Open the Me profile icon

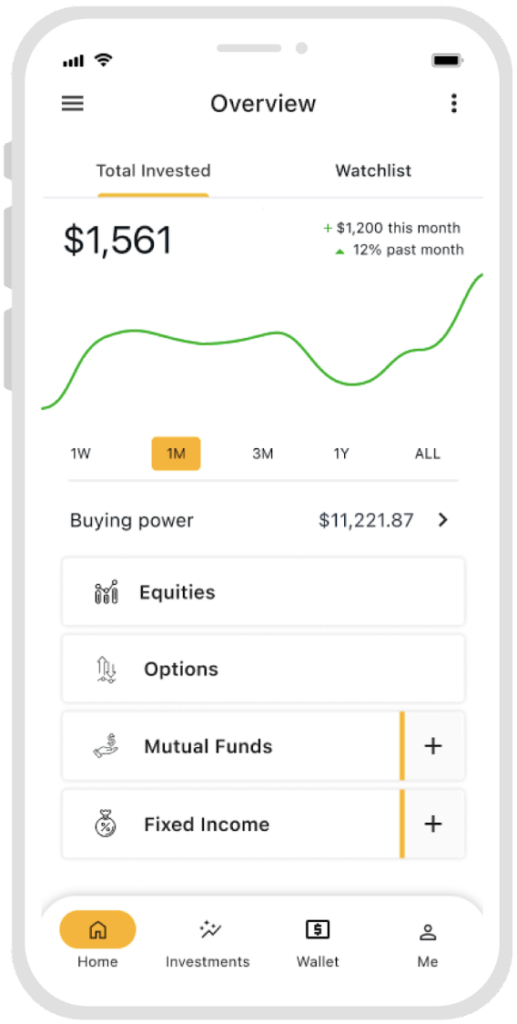click(428, 942)
